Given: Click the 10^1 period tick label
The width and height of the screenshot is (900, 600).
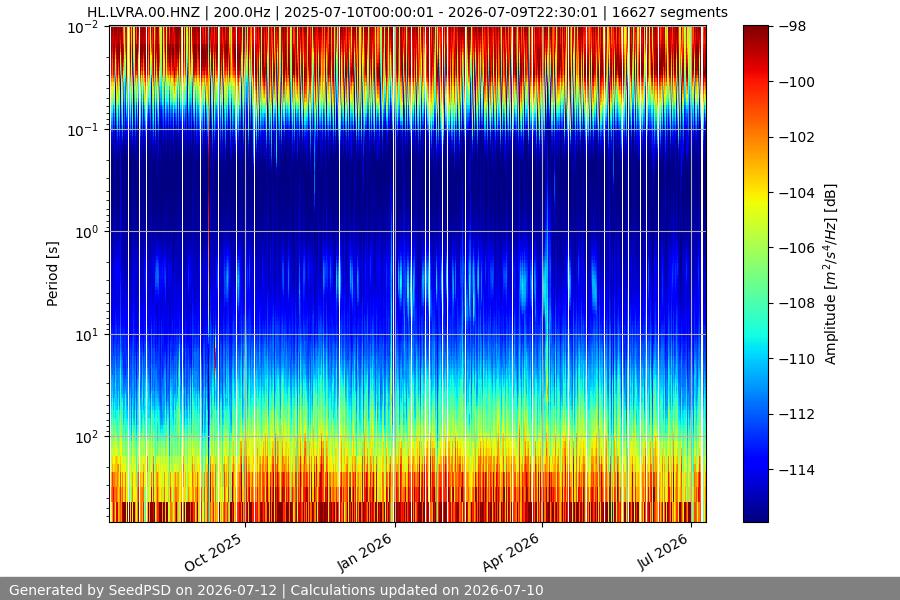Looking at the screenshot, I should 86,335.
